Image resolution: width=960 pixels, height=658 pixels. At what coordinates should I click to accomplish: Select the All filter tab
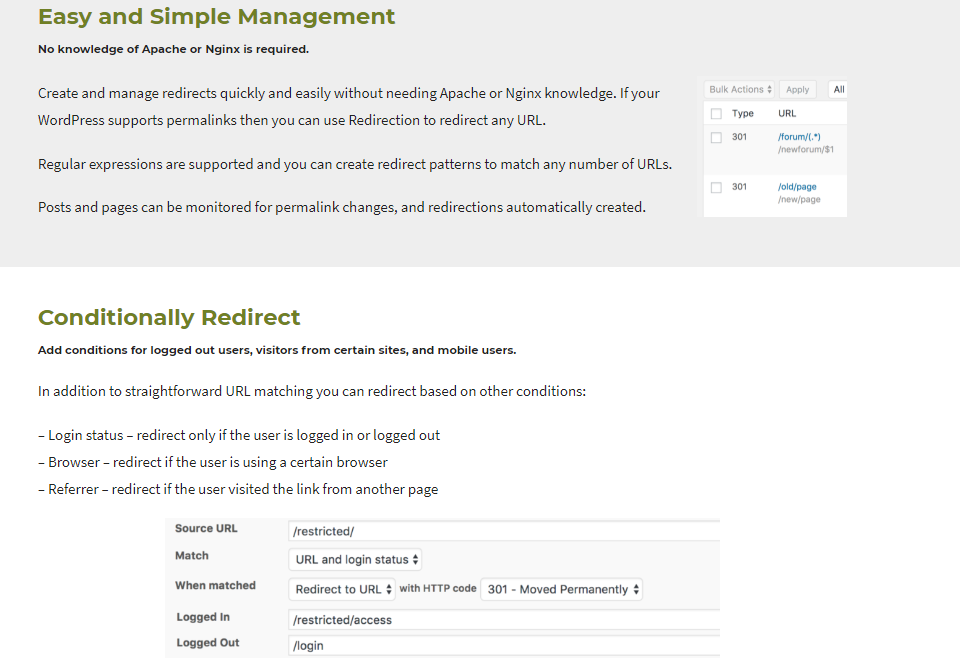pos(838,90)
